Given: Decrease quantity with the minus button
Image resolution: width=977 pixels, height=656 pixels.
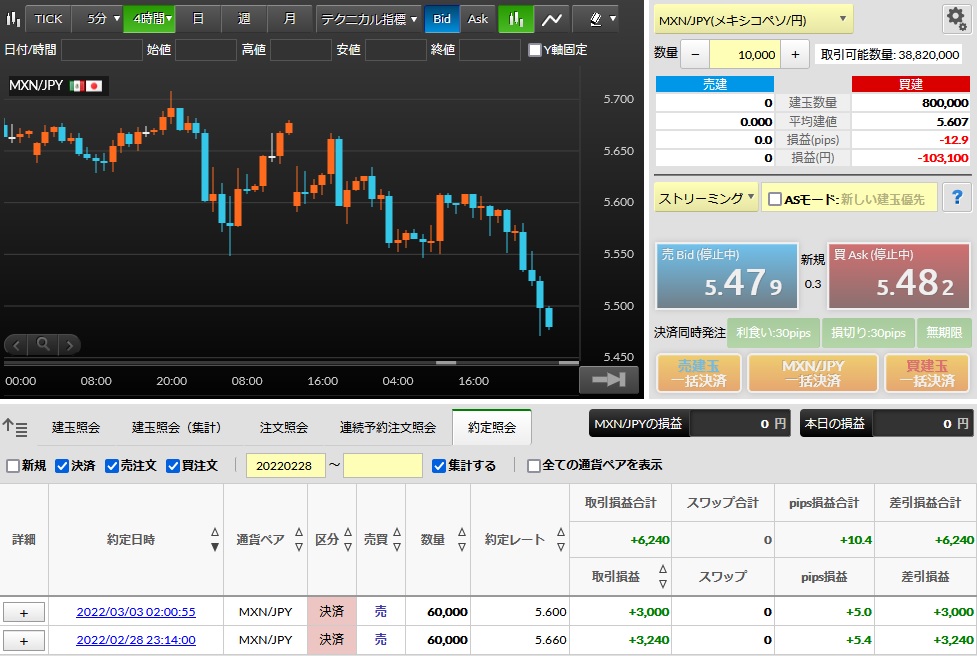Looking at the screenshot, I should pos(695,55).
